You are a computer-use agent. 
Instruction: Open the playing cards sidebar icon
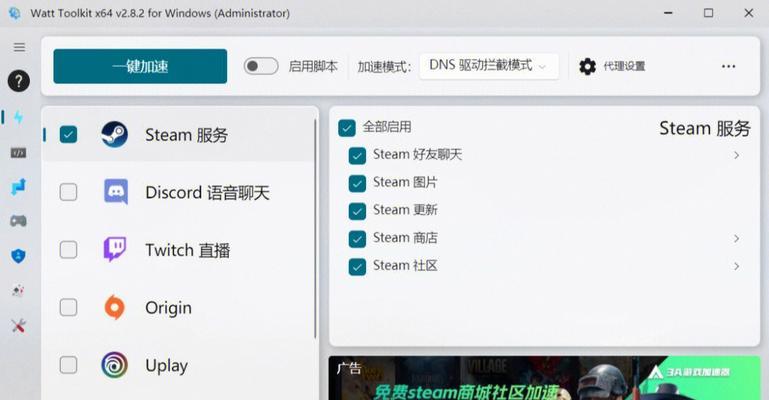point(19,291)
